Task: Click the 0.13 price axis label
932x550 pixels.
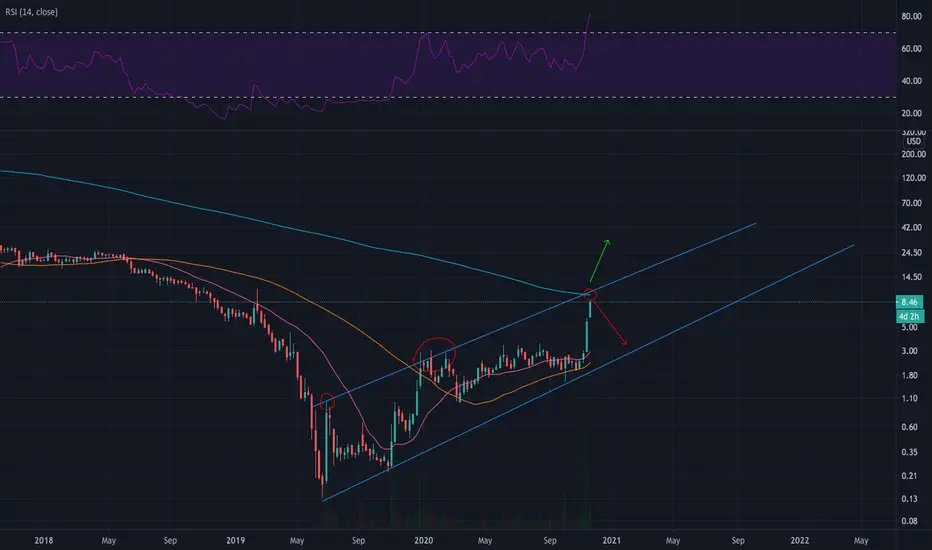Action: [x=909, y=499]
